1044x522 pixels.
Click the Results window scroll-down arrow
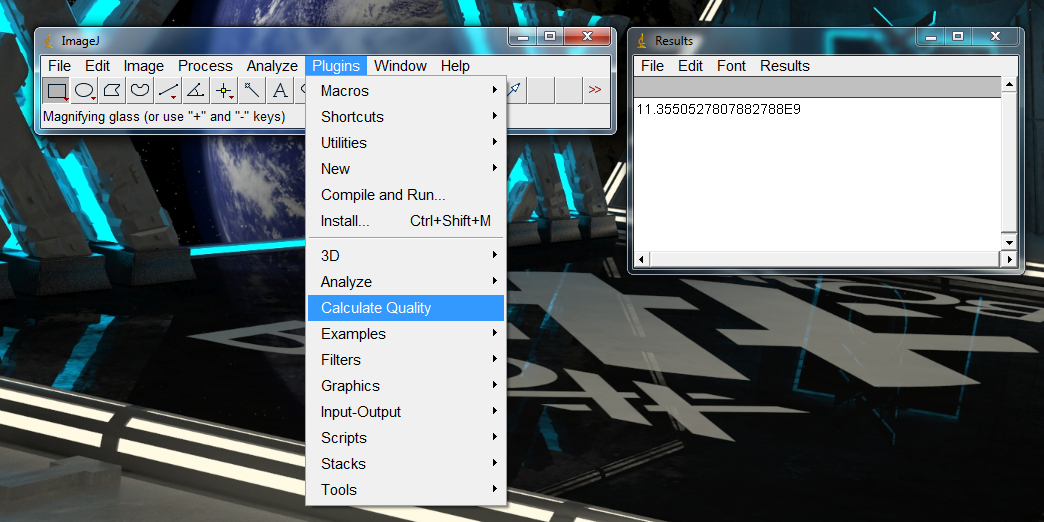click(x=1009, y=243)
